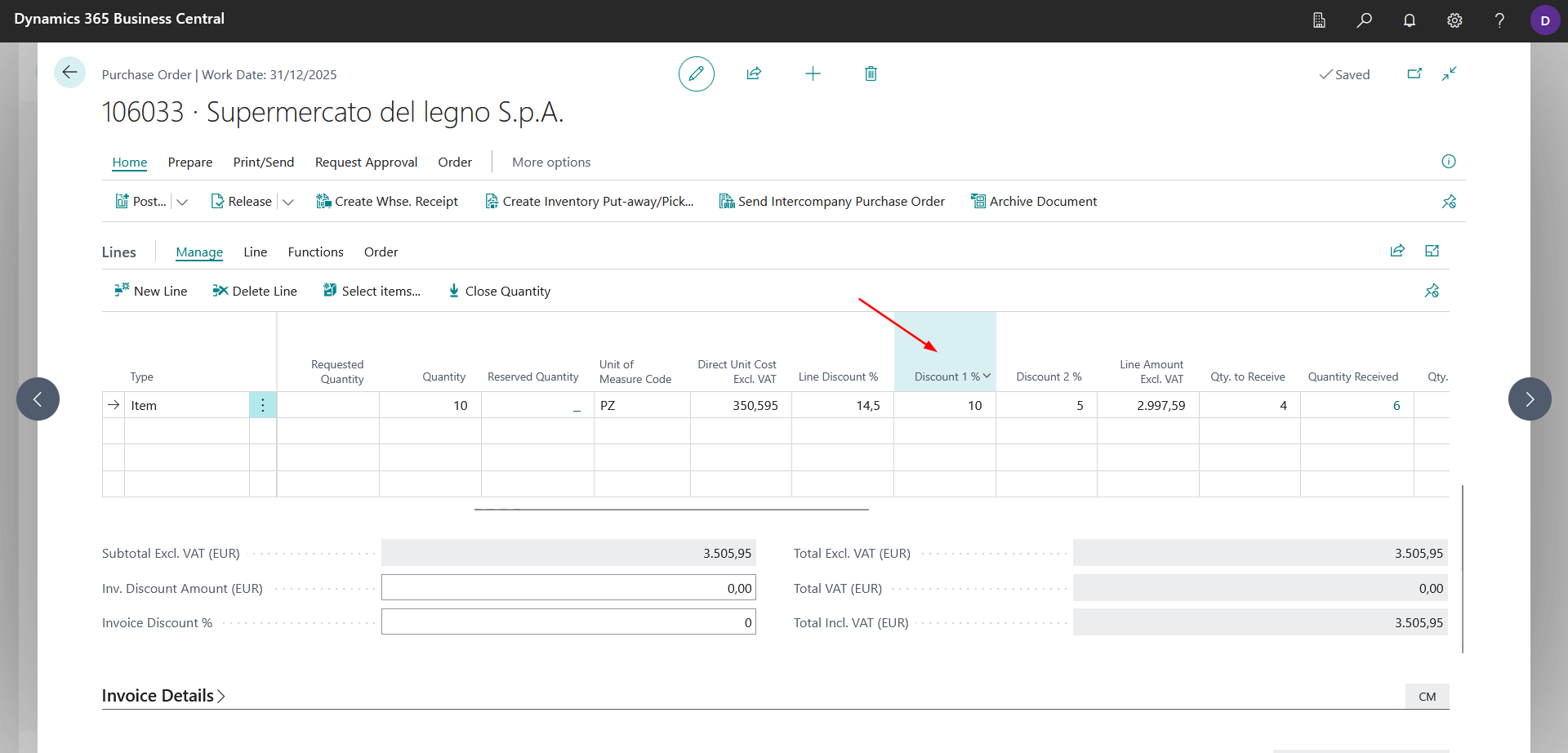
Task: Open the page in a new window
Action: click(x=1414, y=74)
